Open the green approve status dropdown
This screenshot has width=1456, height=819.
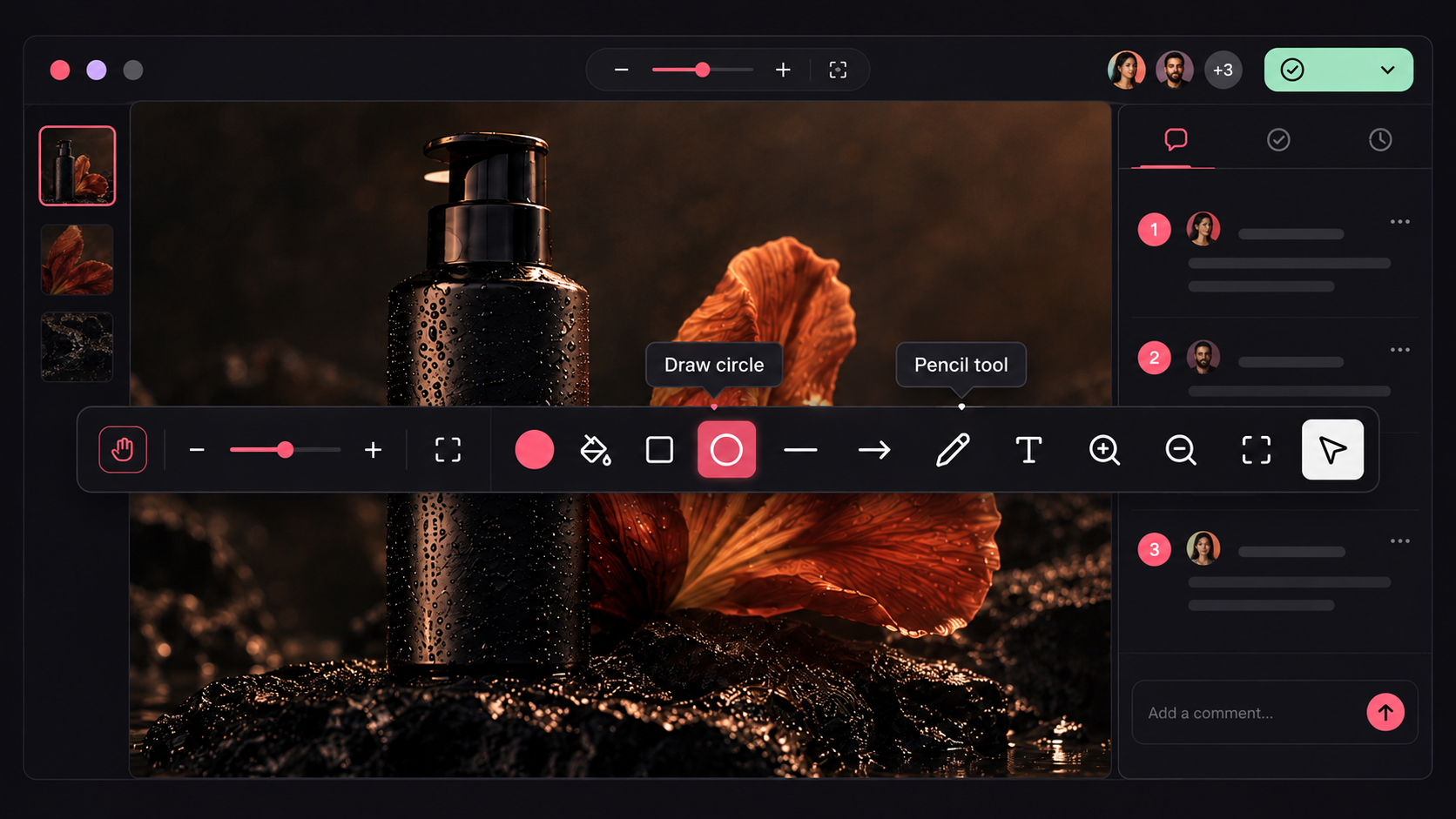[1338, 70]
